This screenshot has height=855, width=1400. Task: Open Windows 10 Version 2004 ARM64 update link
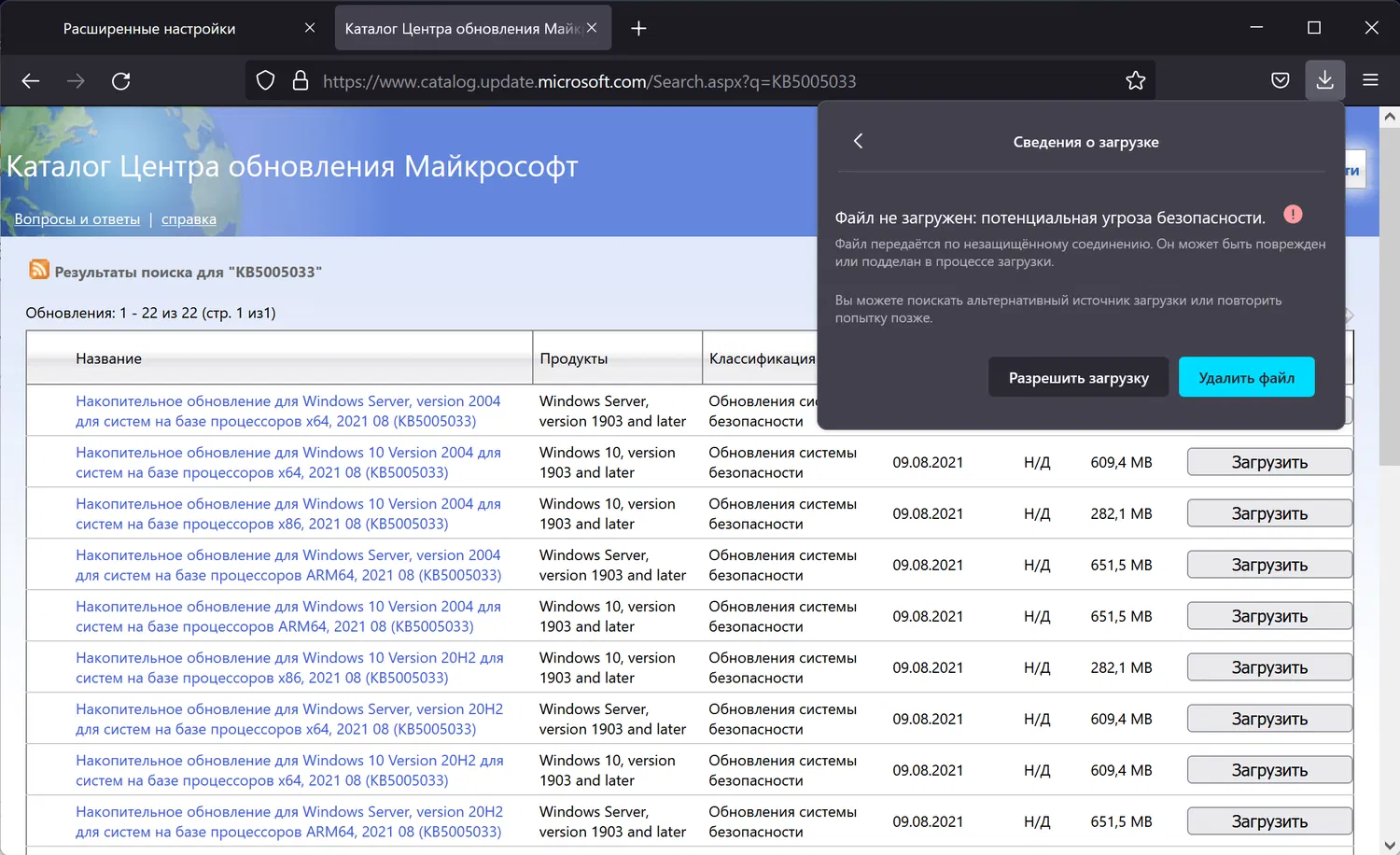[x=288, y=616]
